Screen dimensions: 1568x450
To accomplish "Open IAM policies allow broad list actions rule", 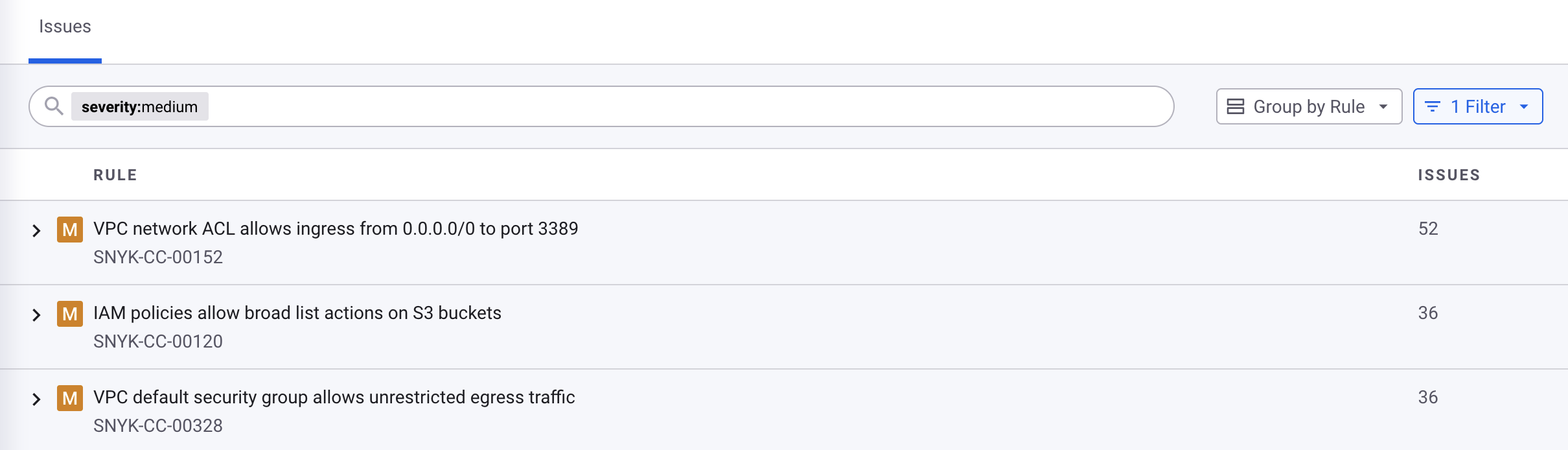I will click(x=297, y=313).
